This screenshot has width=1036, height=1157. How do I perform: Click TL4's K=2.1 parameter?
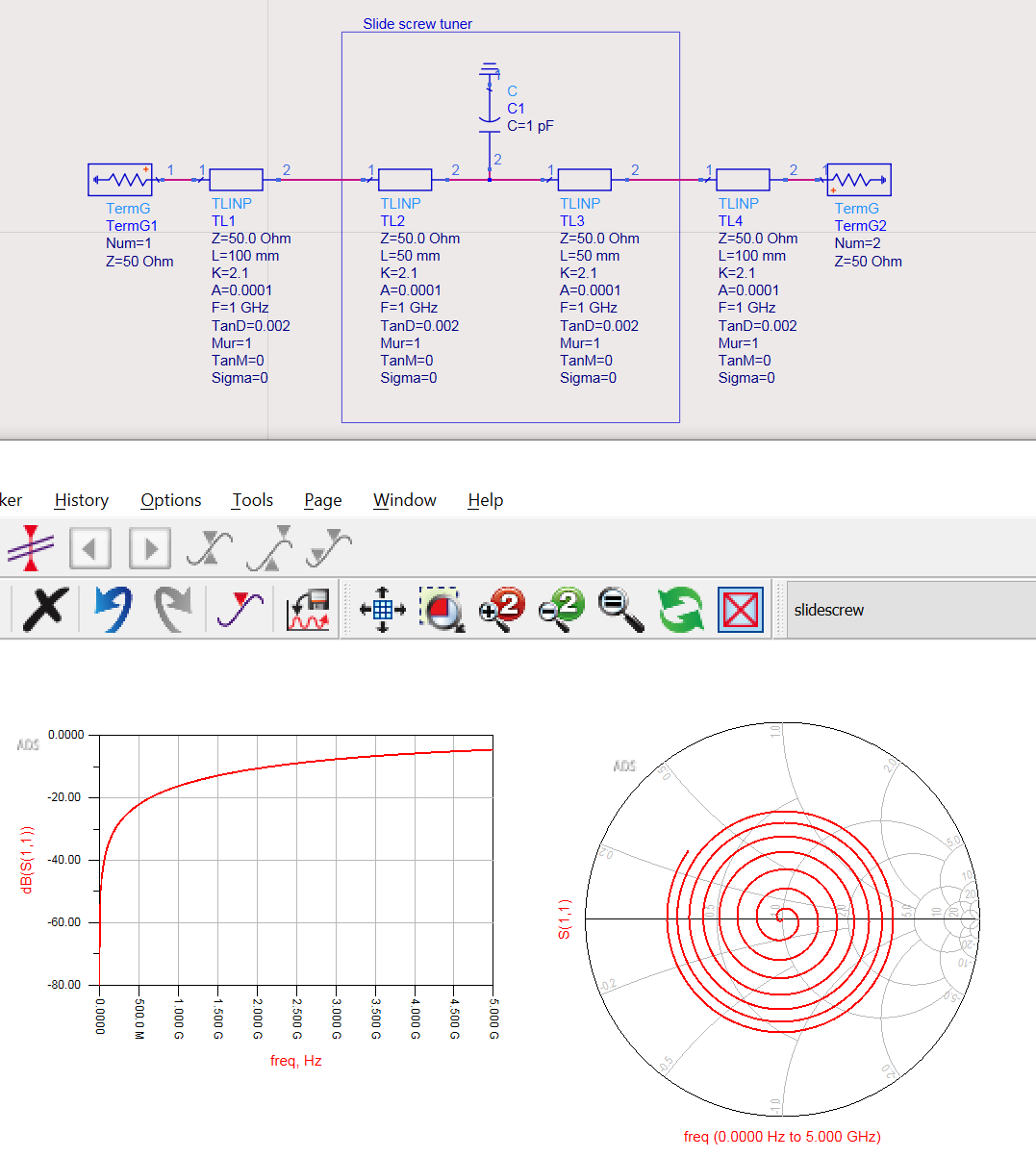pyautogui.click(x=737, y=273)
